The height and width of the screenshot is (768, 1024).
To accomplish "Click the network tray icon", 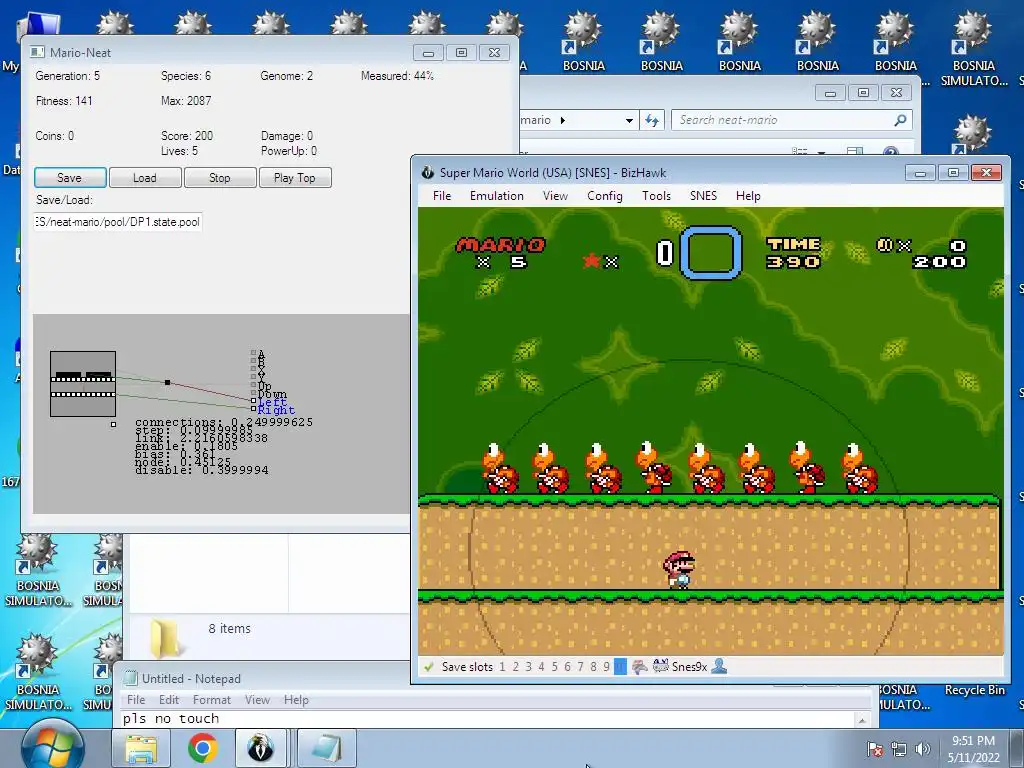I will pos(899,749).
